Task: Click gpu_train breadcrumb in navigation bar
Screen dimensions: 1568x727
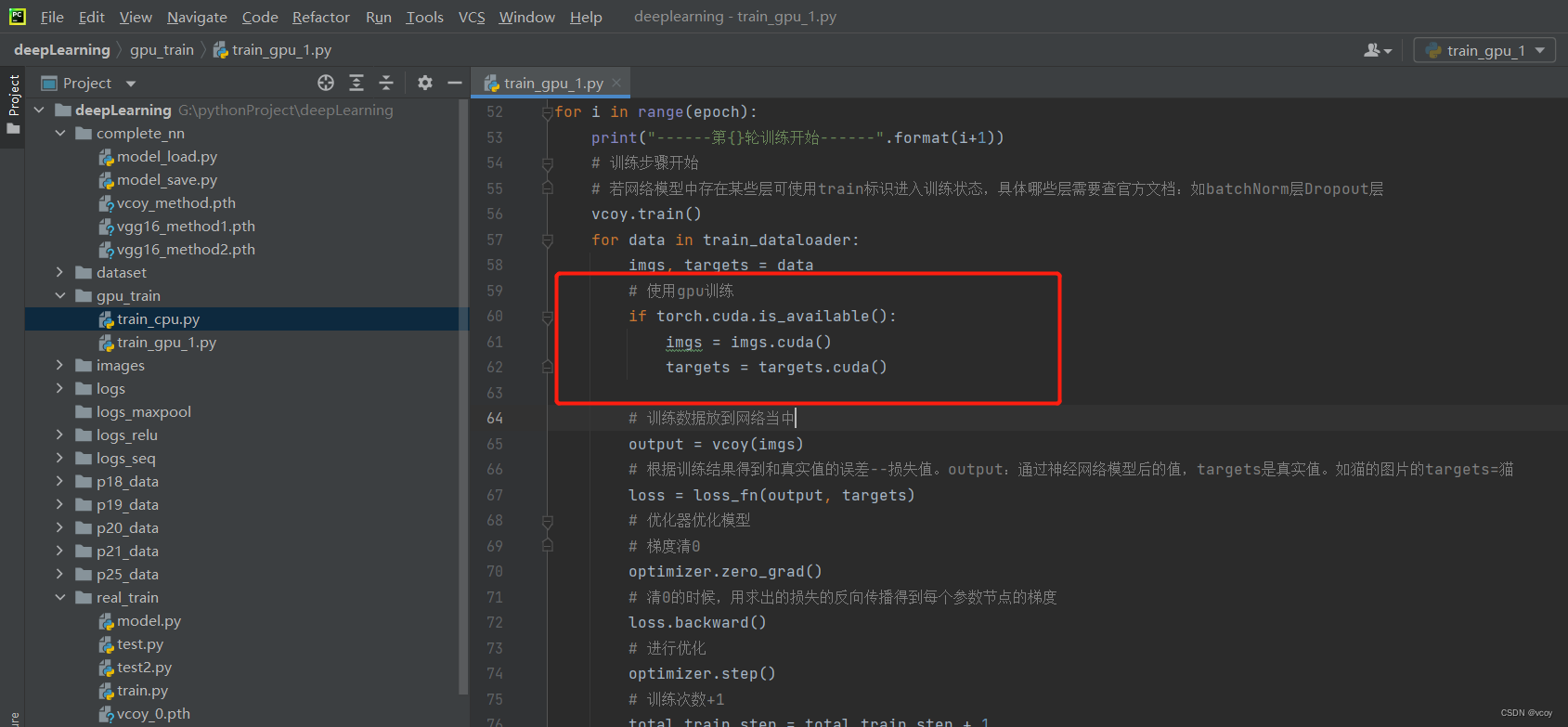Action: pos(162,50)
